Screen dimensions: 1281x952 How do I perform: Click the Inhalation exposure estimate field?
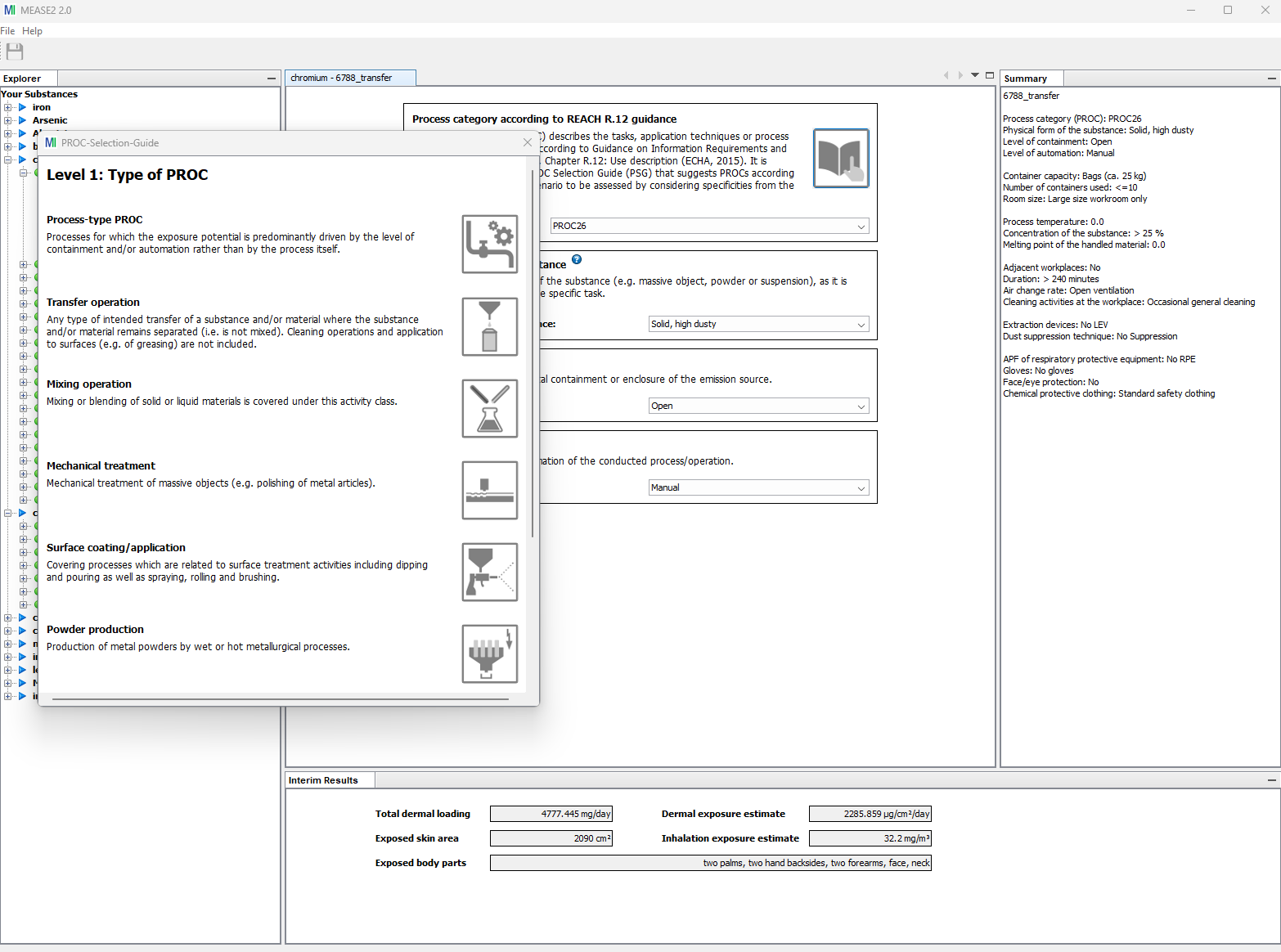[870, 837]
